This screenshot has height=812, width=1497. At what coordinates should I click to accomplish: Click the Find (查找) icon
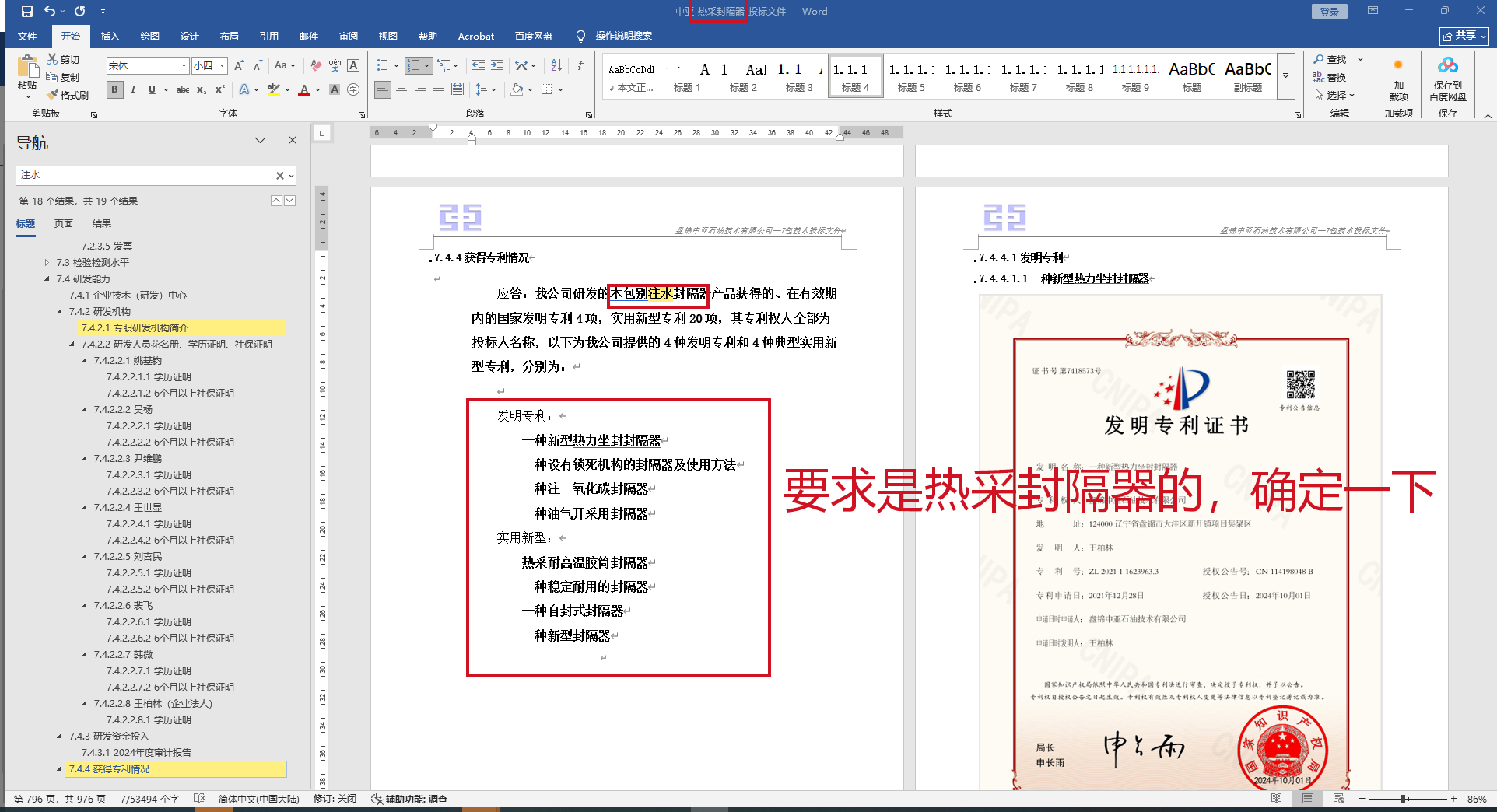tap(1330, 59)
